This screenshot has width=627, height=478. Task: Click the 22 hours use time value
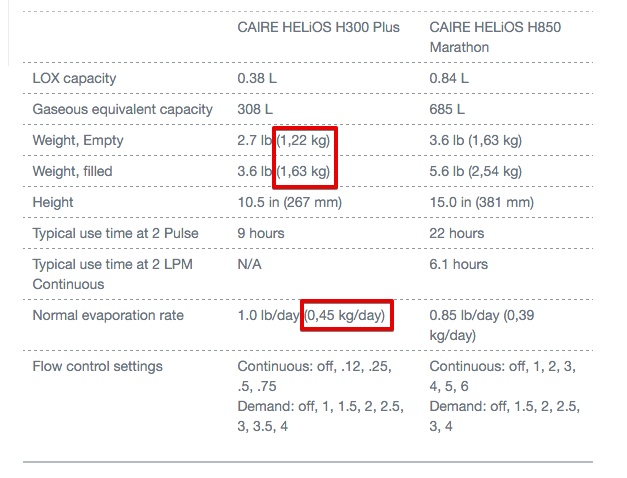457,234
